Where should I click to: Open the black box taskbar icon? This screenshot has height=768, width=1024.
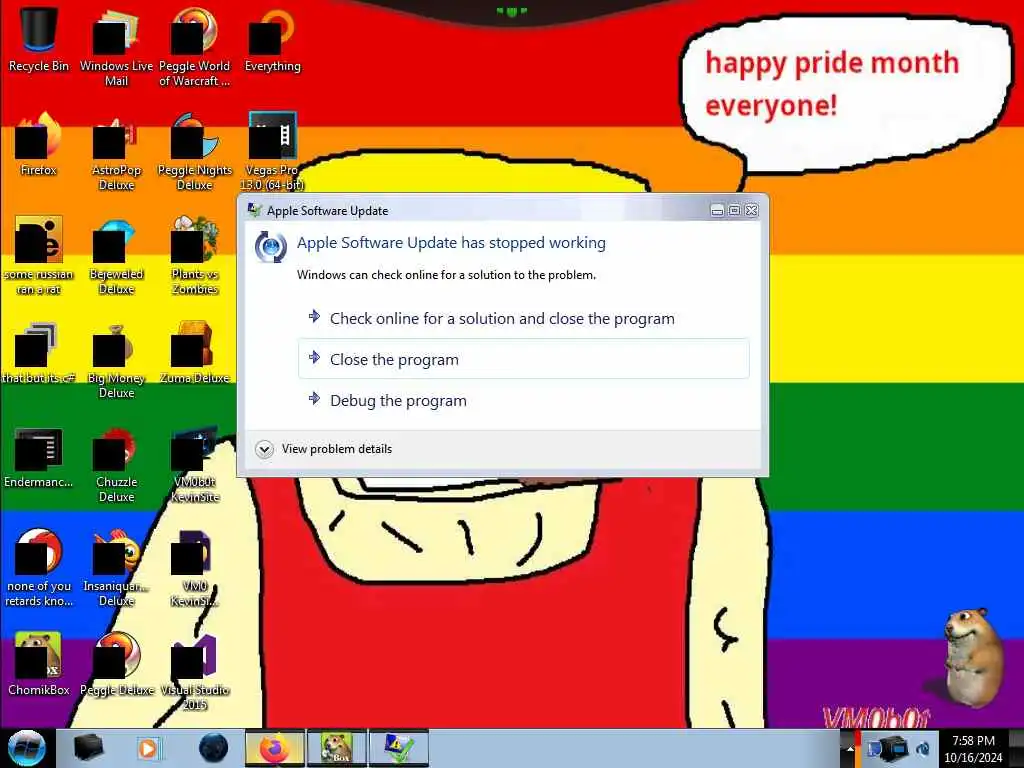[88, 748]
